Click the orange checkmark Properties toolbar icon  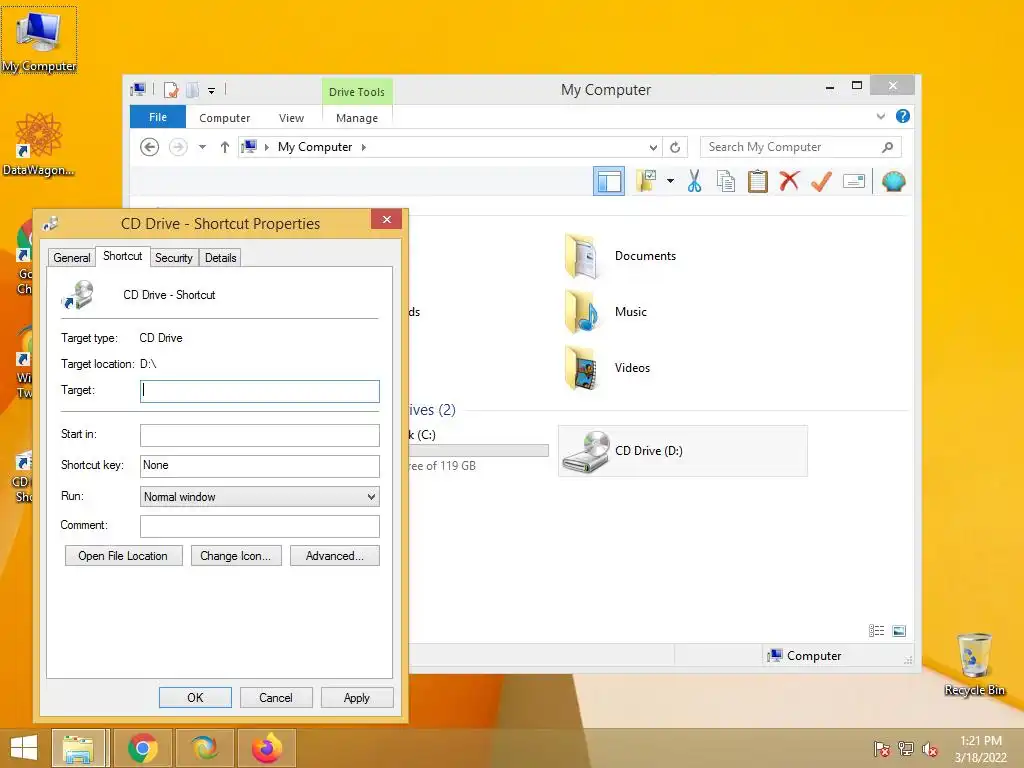[821, 181]
